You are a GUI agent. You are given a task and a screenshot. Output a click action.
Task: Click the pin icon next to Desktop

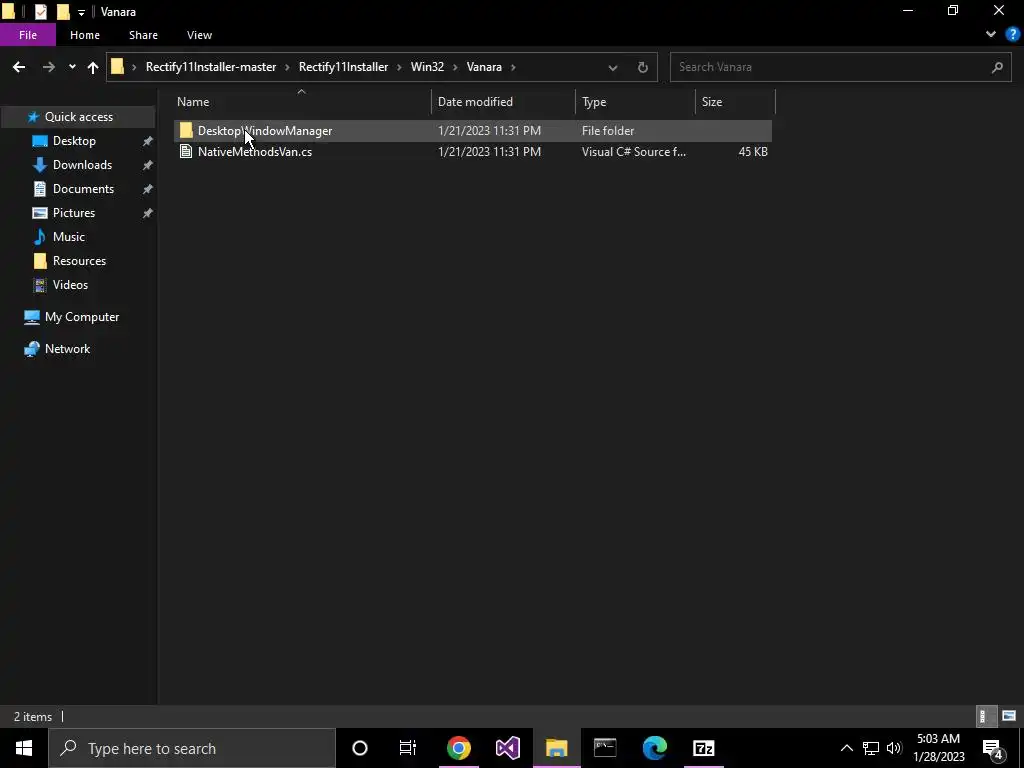point(148,141)
